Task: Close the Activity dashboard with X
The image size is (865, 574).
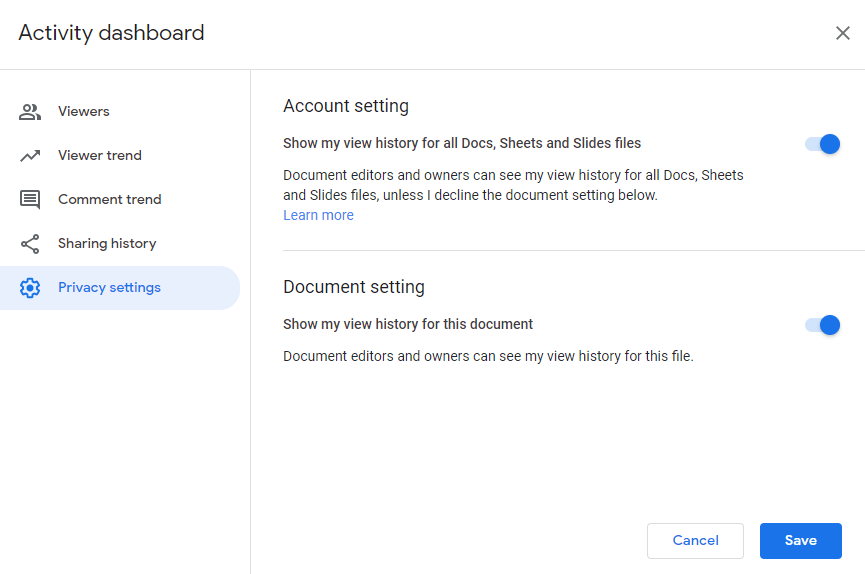Action: 842,33
